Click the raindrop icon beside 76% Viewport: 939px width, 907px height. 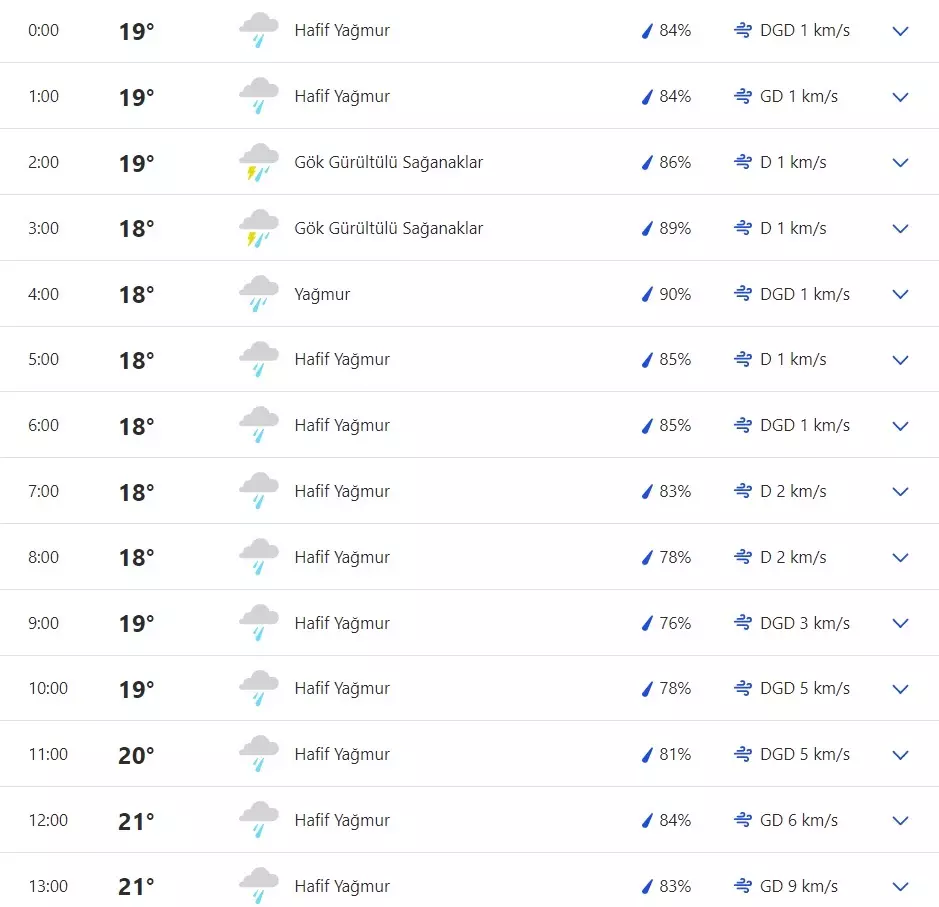(x=646, y=623)
